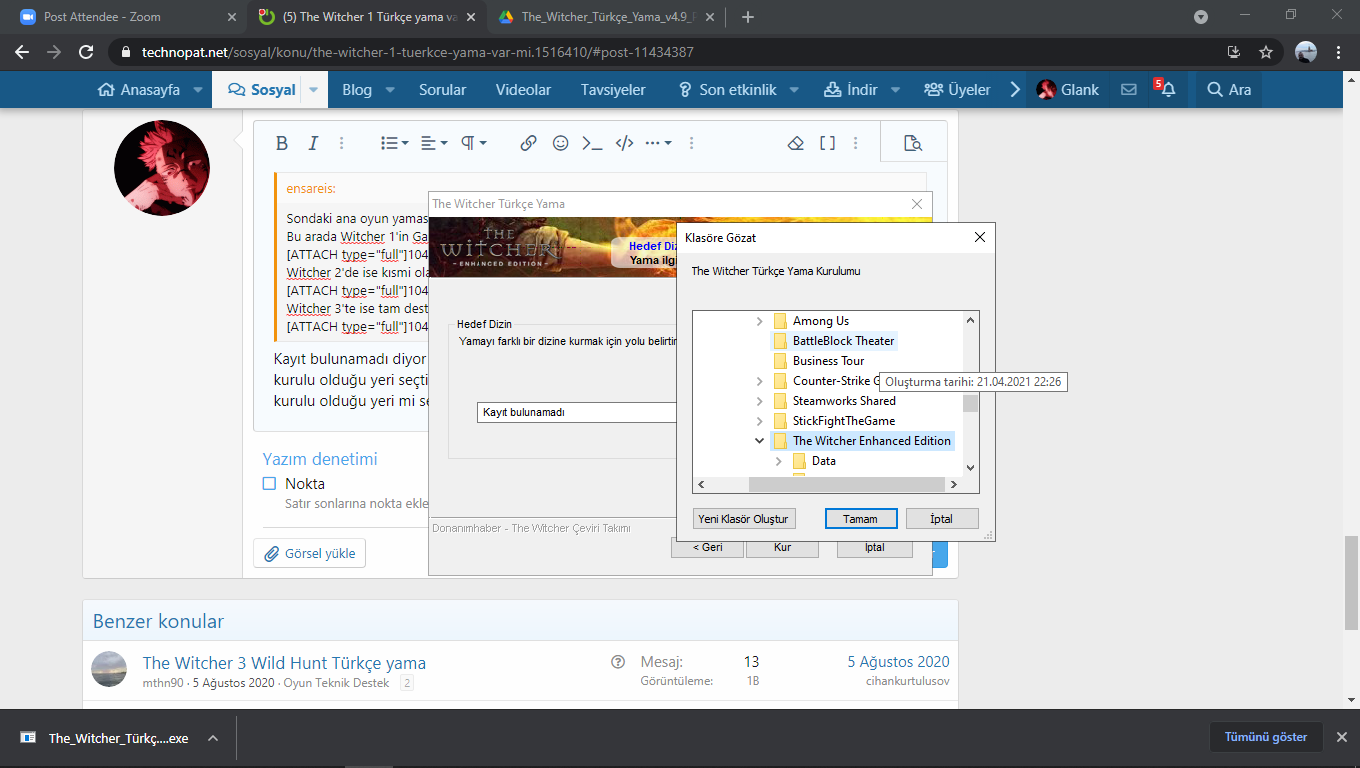The image size is (1360, 768).
Task: Open more options beside the BB code brackets
Action: click(x=856, y=143)
